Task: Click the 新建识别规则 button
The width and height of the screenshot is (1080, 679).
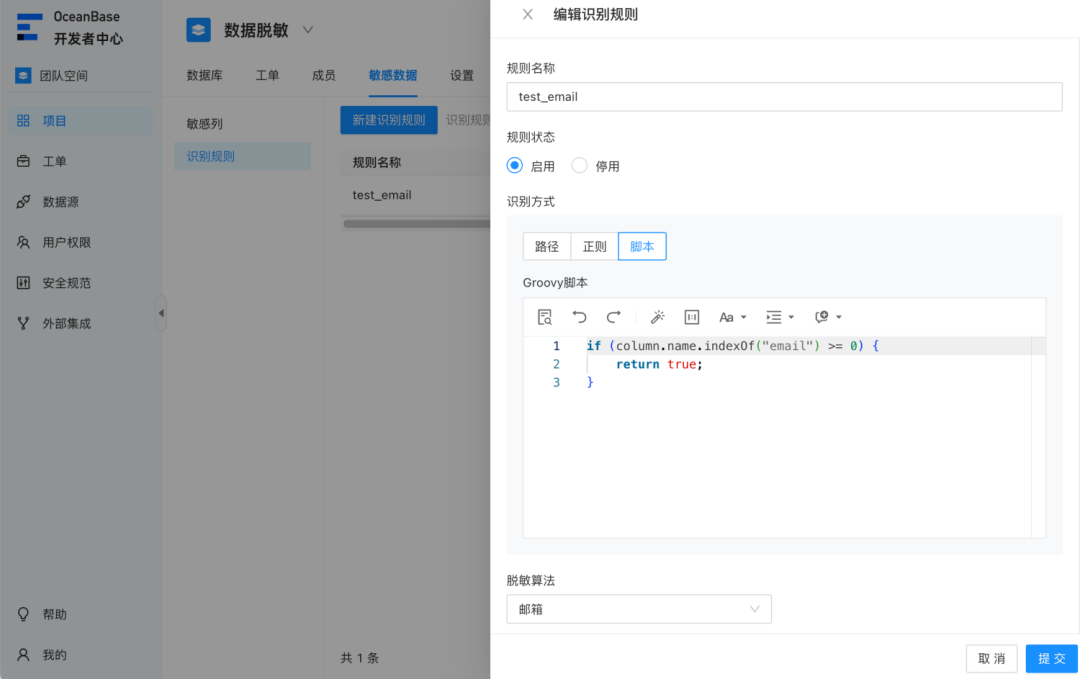Action: (388, 119)
